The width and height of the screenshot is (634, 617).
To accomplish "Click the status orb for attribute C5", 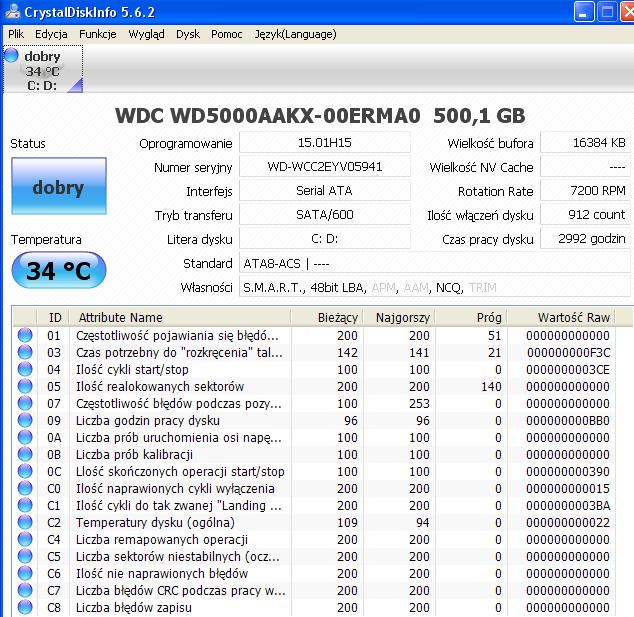I will (25, 556).
